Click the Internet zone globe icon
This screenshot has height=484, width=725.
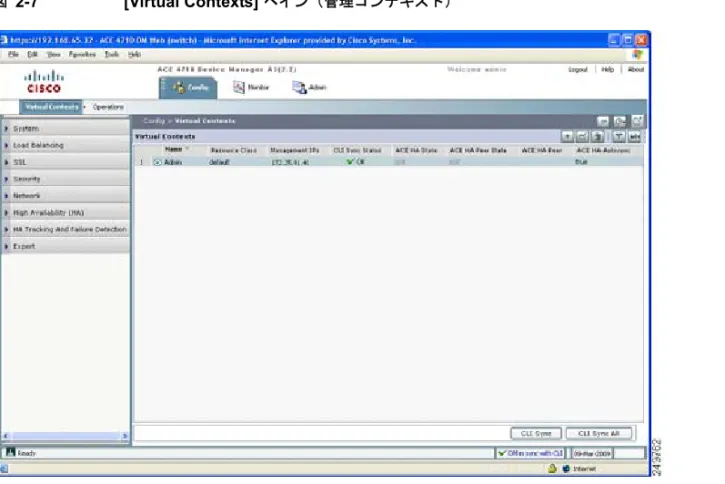click(566, 468)
